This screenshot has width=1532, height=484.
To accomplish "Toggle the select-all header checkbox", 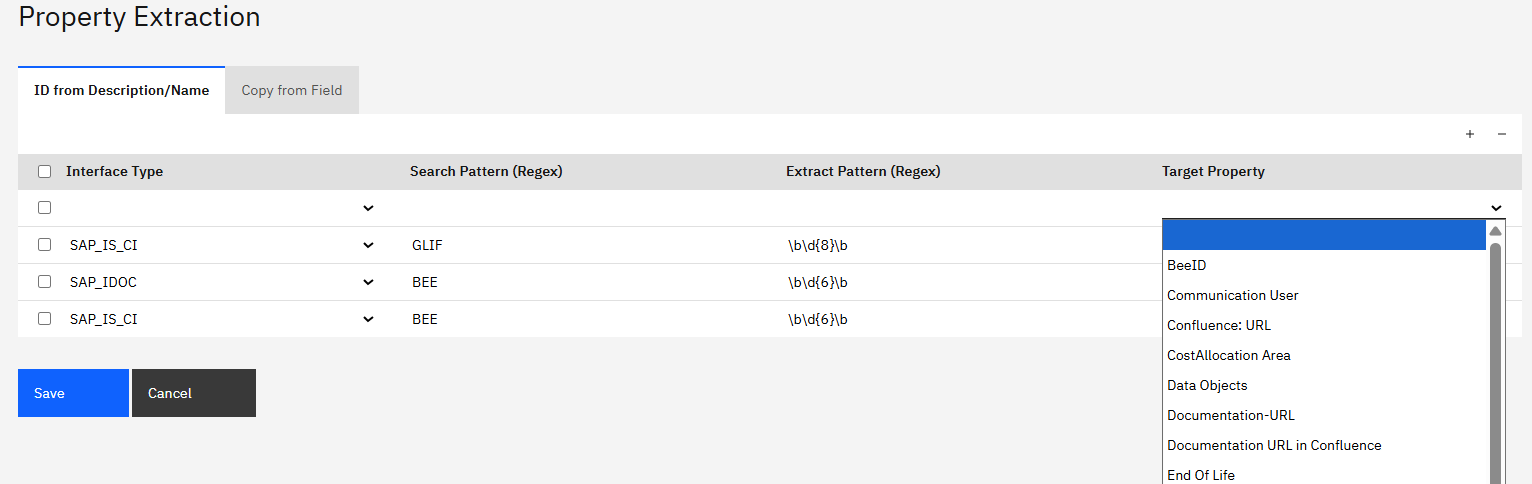I will coord(44,171).
